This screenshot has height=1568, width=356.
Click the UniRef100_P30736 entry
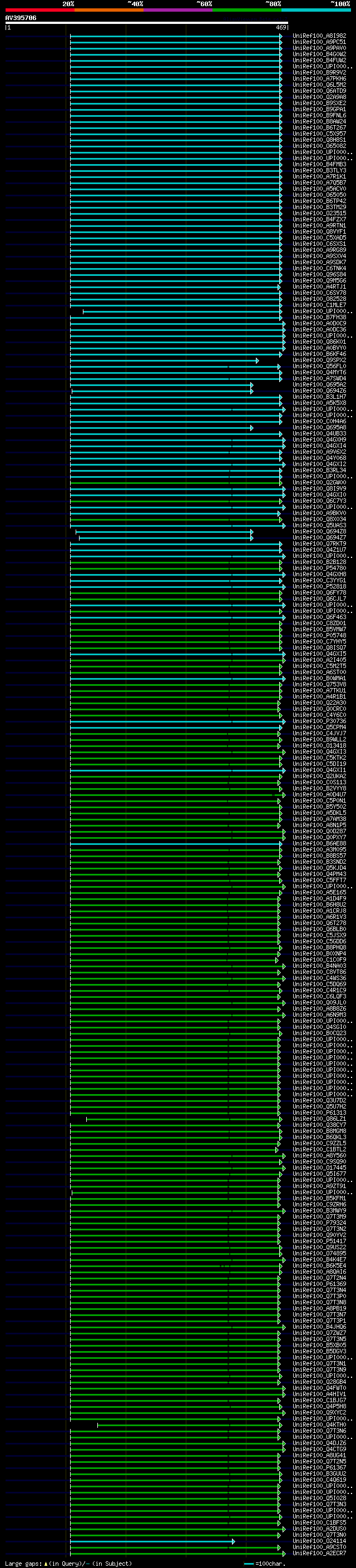click(319, 721)
